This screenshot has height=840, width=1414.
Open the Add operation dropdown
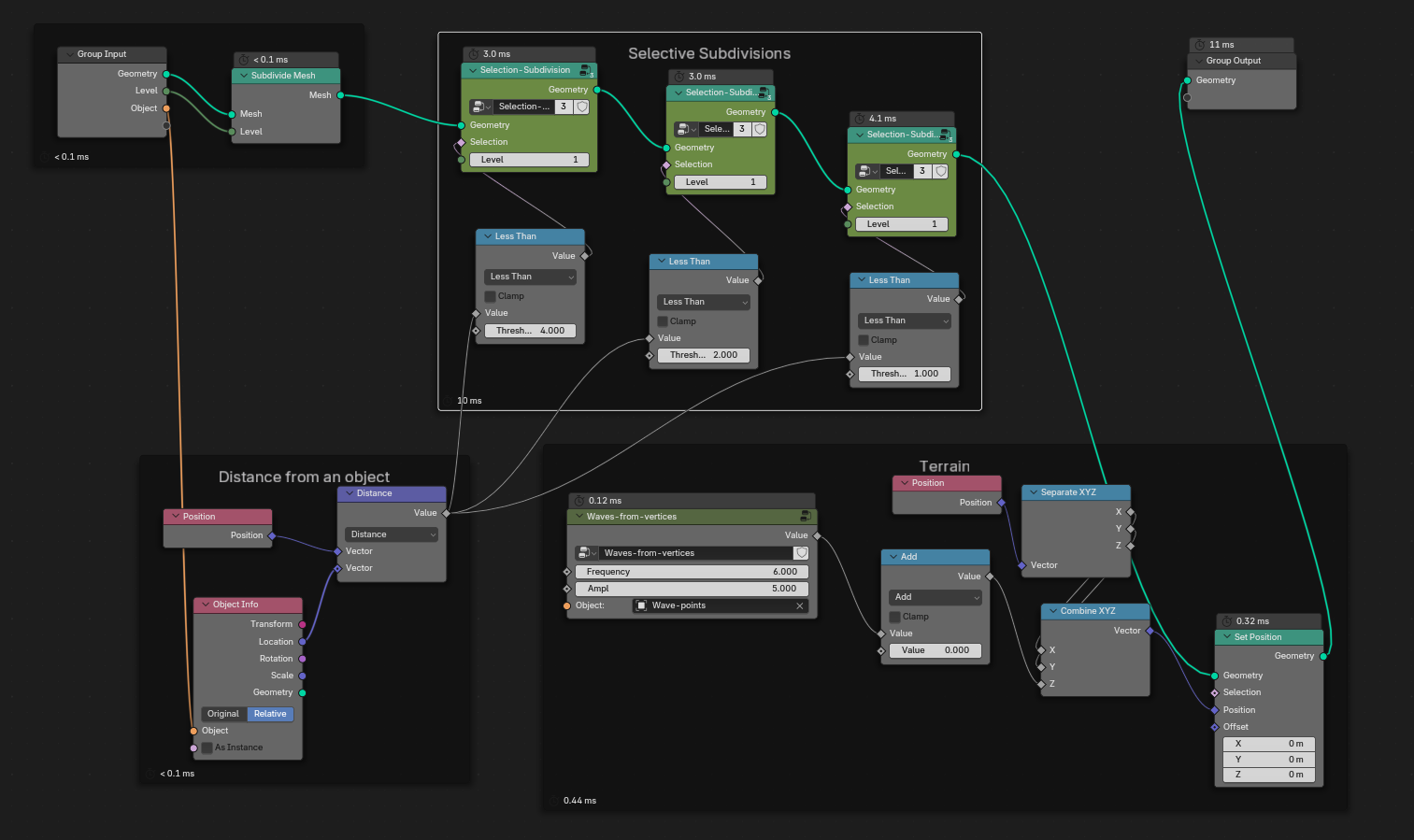[x=936, y=597]
